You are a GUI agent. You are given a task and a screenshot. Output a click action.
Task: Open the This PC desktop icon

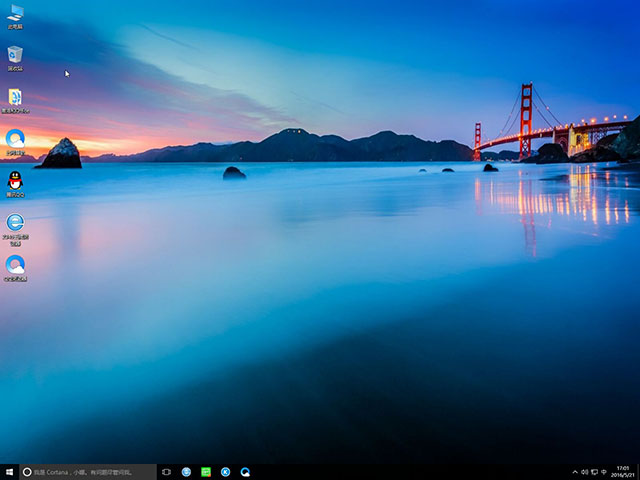(x=15, y=14)
